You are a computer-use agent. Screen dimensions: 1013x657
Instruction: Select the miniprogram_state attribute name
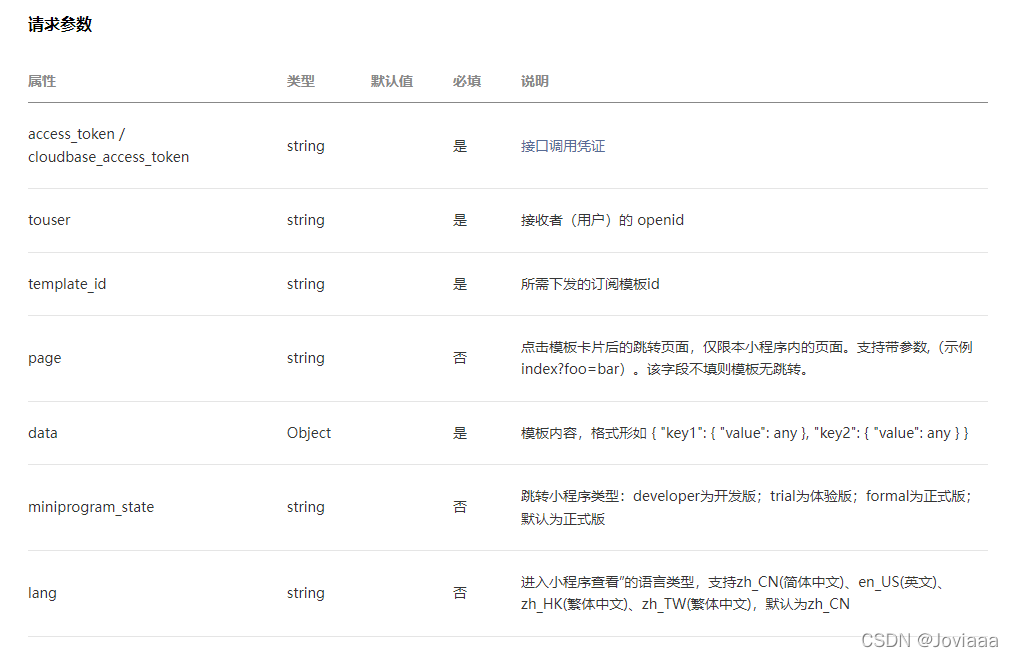tap(91, 507)
